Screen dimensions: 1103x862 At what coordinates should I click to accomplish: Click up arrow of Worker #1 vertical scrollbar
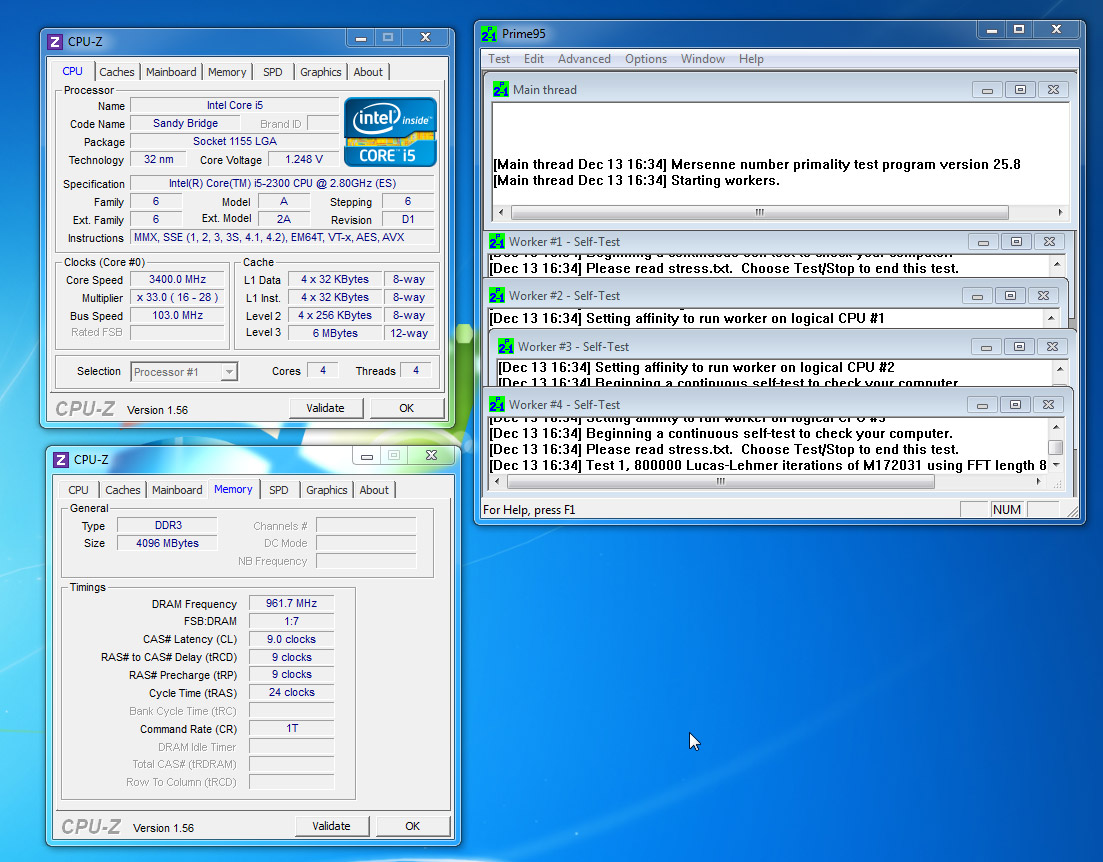tap(1057, 265)
